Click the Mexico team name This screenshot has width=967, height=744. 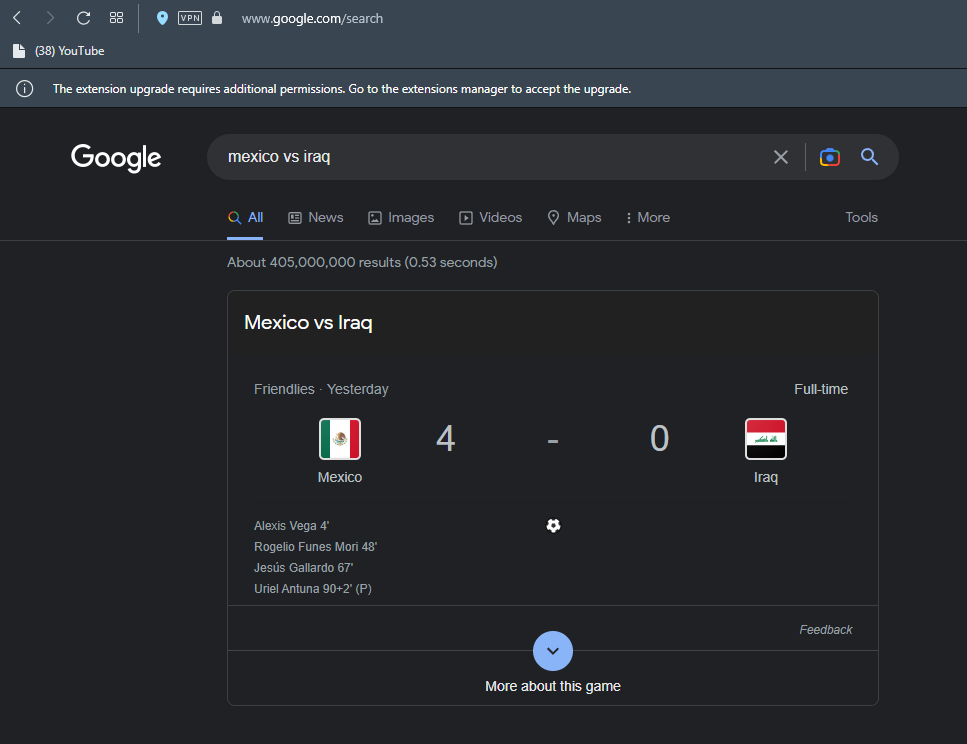(x=340, y=477)
